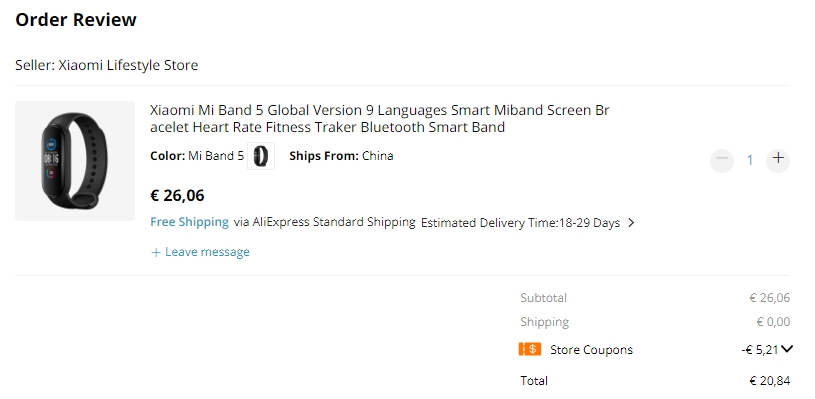This screenshot has width=815, height=399.
Task: Click the Order Review heading
Action: (76, 20)
